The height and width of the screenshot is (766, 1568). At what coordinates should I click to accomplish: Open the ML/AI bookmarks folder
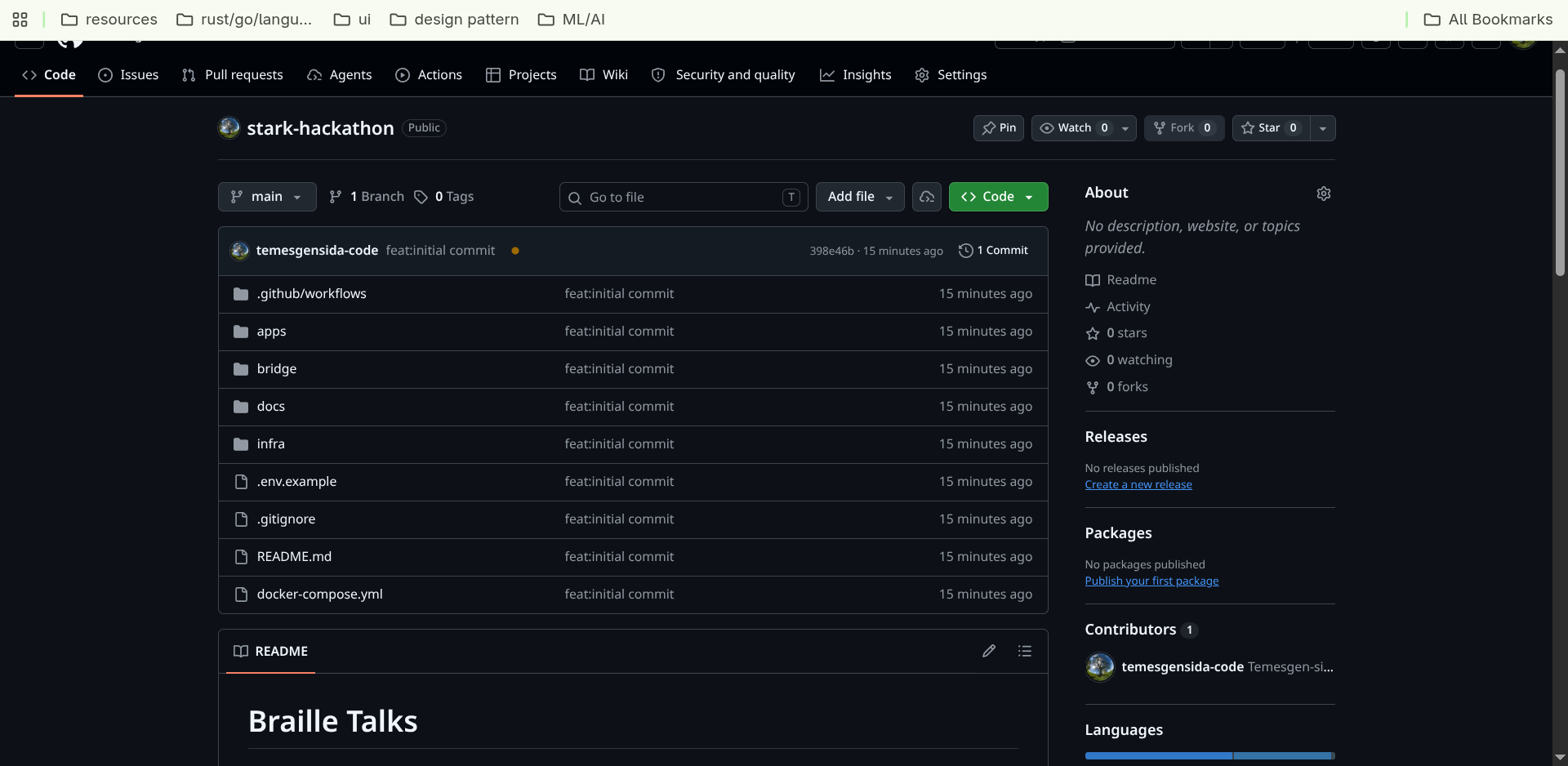coord(572,20)
